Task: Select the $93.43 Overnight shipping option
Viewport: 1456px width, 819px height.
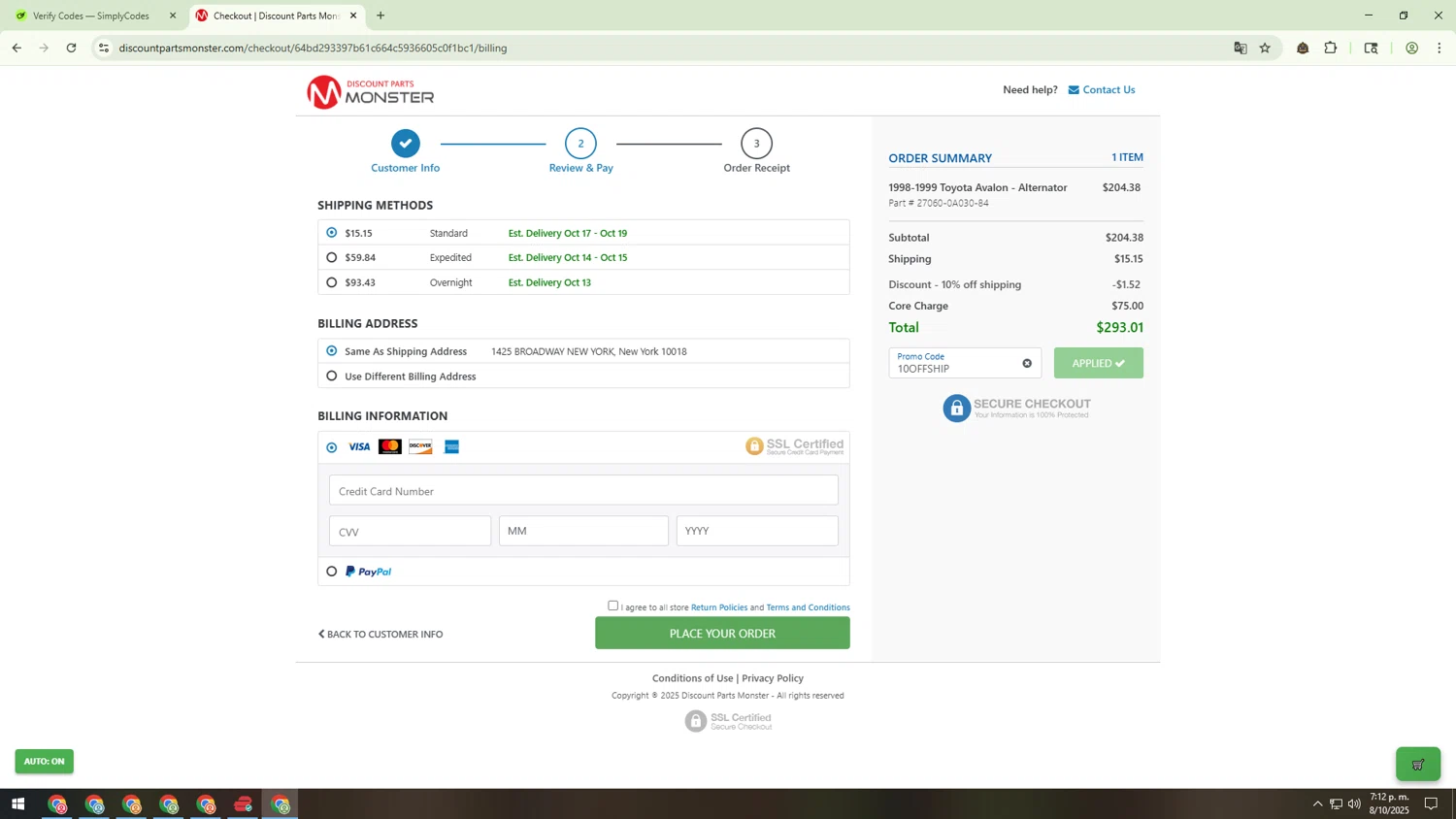Action: [332, 282]
